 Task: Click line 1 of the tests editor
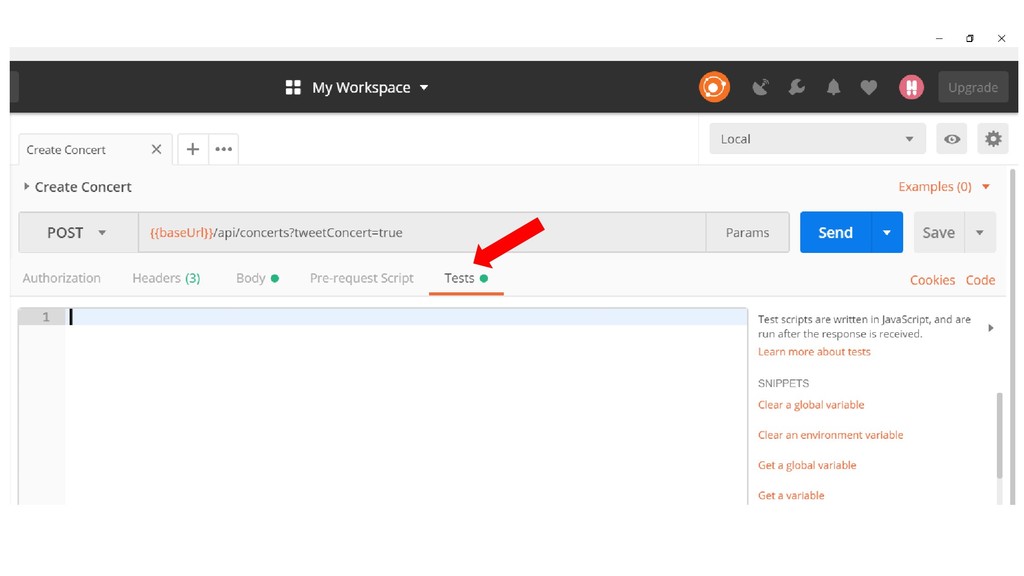[406, 317]
